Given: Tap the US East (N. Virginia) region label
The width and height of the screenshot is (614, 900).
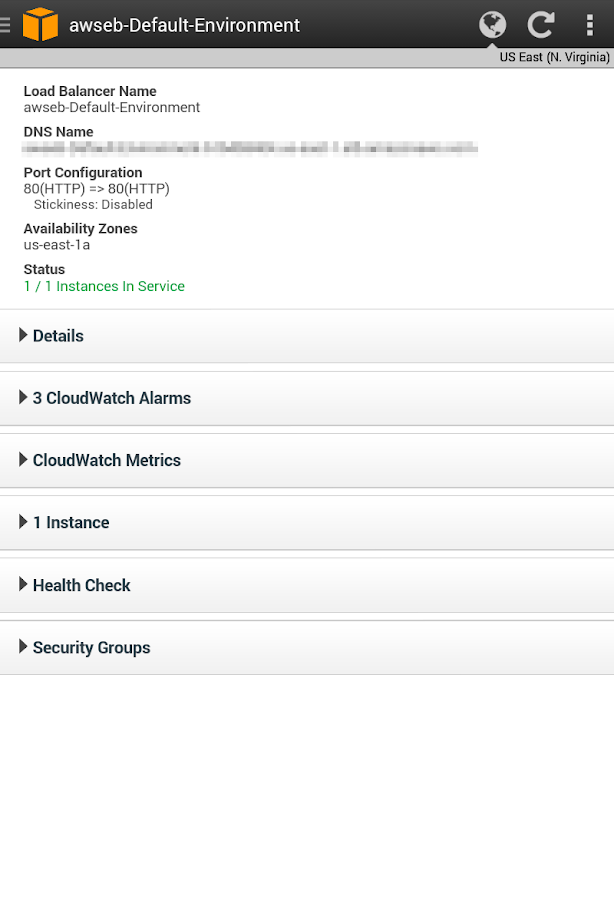Looking at the screenshot, I should pyautogui.click(x=554, y=57).
